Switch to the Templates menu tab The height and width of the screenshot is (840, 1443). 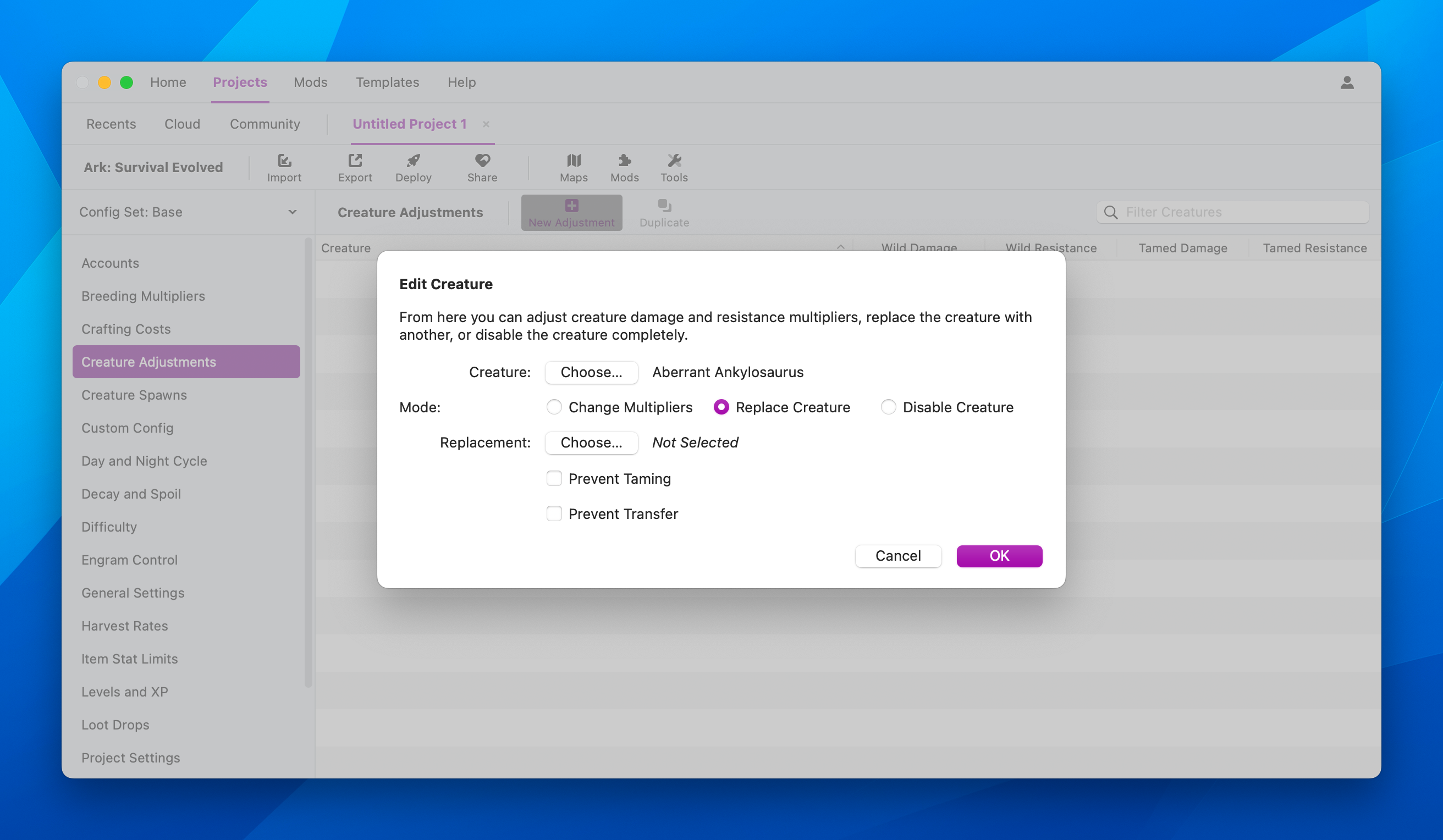click(x=387, y=82)
